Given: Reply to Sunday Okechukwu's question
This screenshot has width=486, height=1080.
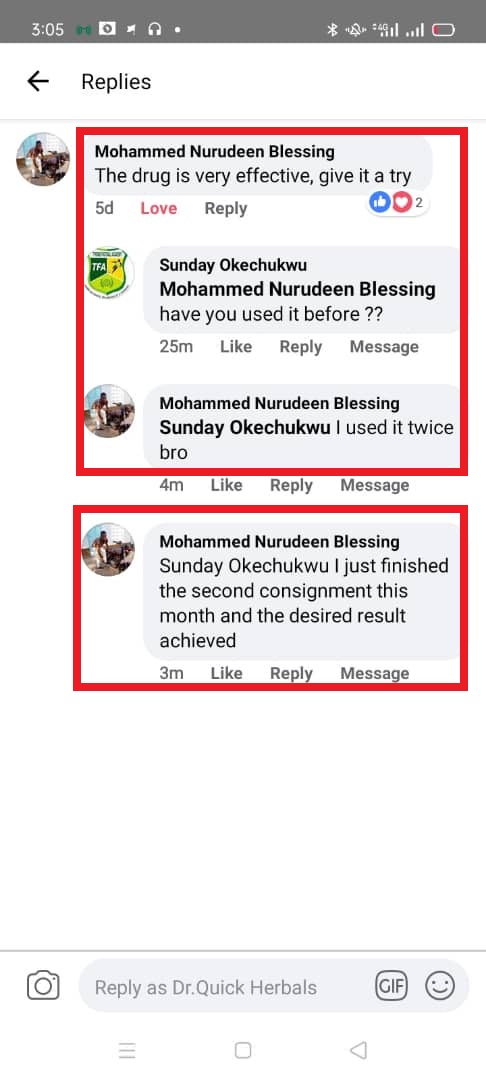Looking at the screenshot, I should click(301, 346).
